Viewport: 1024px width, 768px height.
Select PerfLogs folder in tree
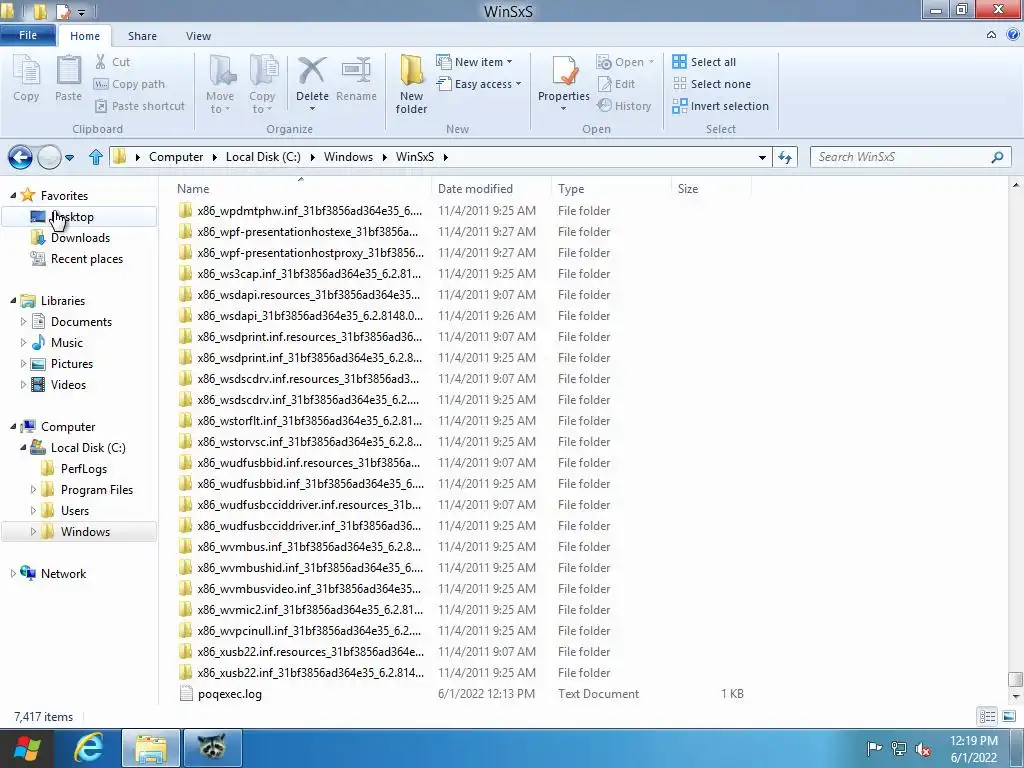click(83, 469)
